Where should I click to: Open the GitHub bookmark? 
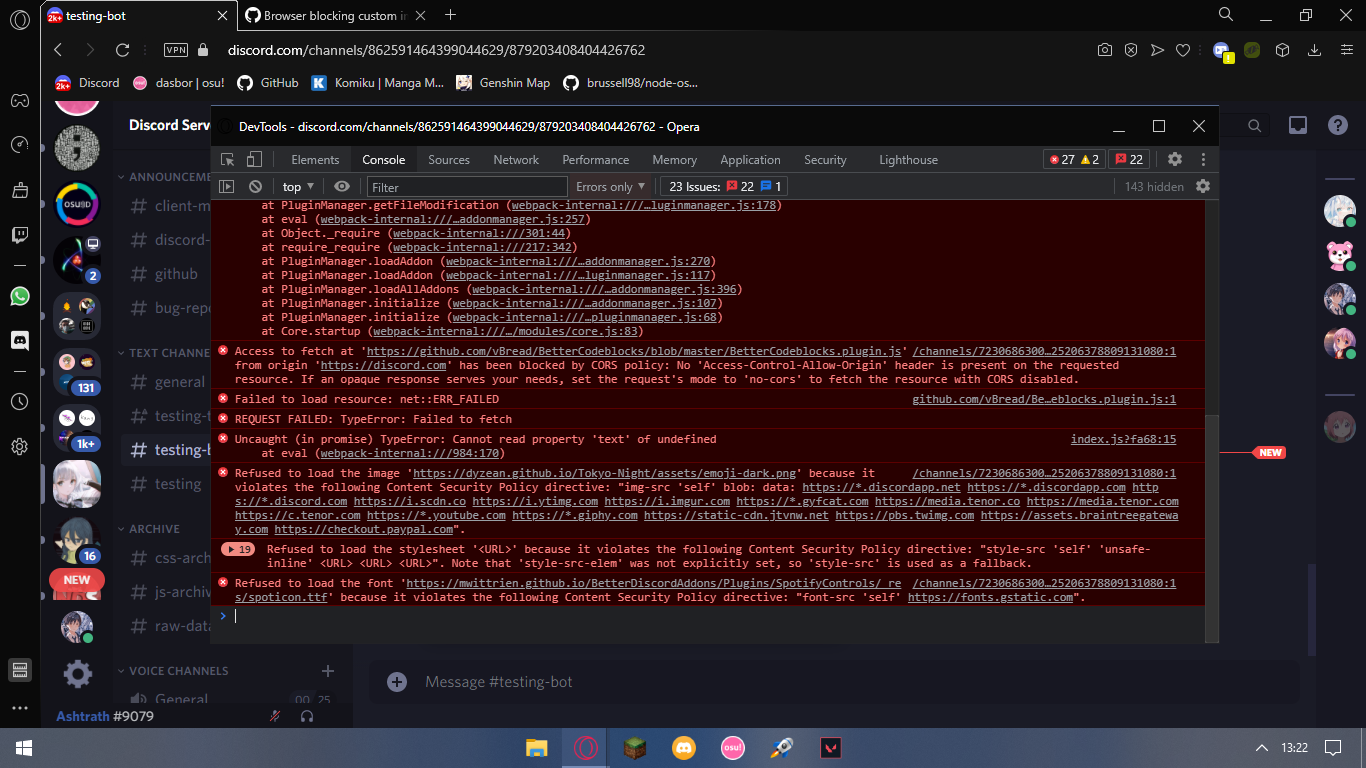click(x=268, y=83)
